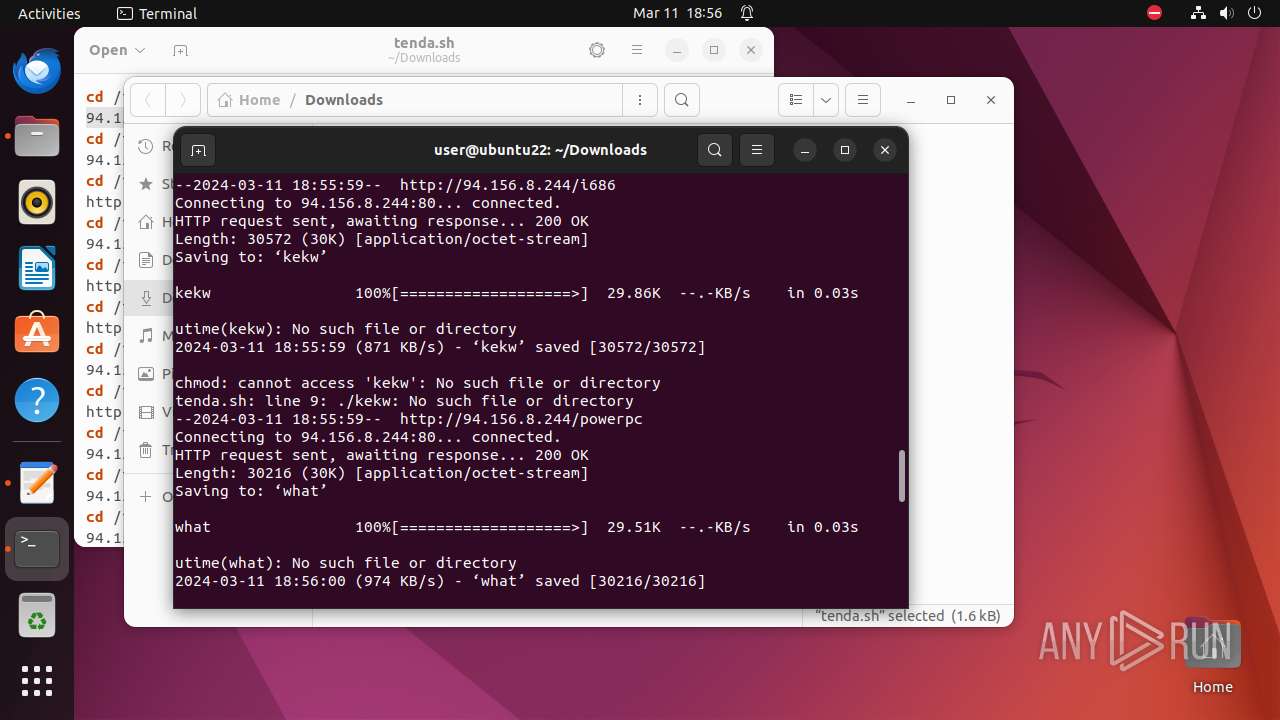This screenshot has width=1280, height=720.
Task: Open Home folder icon on desktop
Action: click(x=1212, y=656)
